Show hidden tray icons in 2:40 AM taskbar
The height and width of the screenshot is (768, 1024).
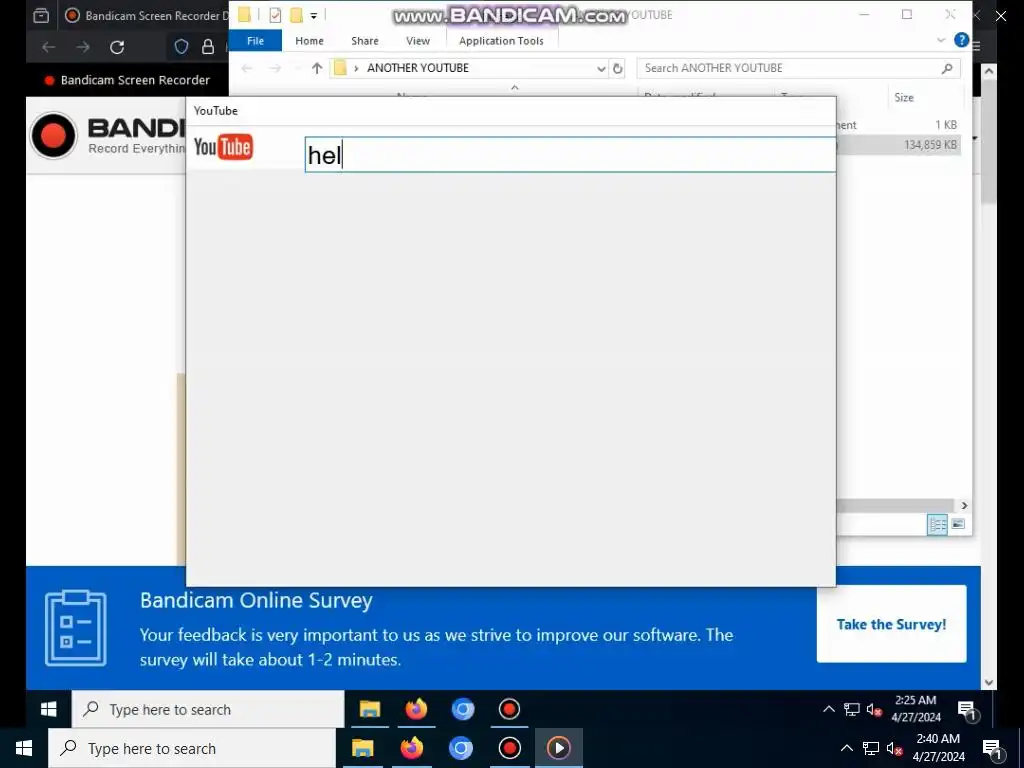click(846, 748)
